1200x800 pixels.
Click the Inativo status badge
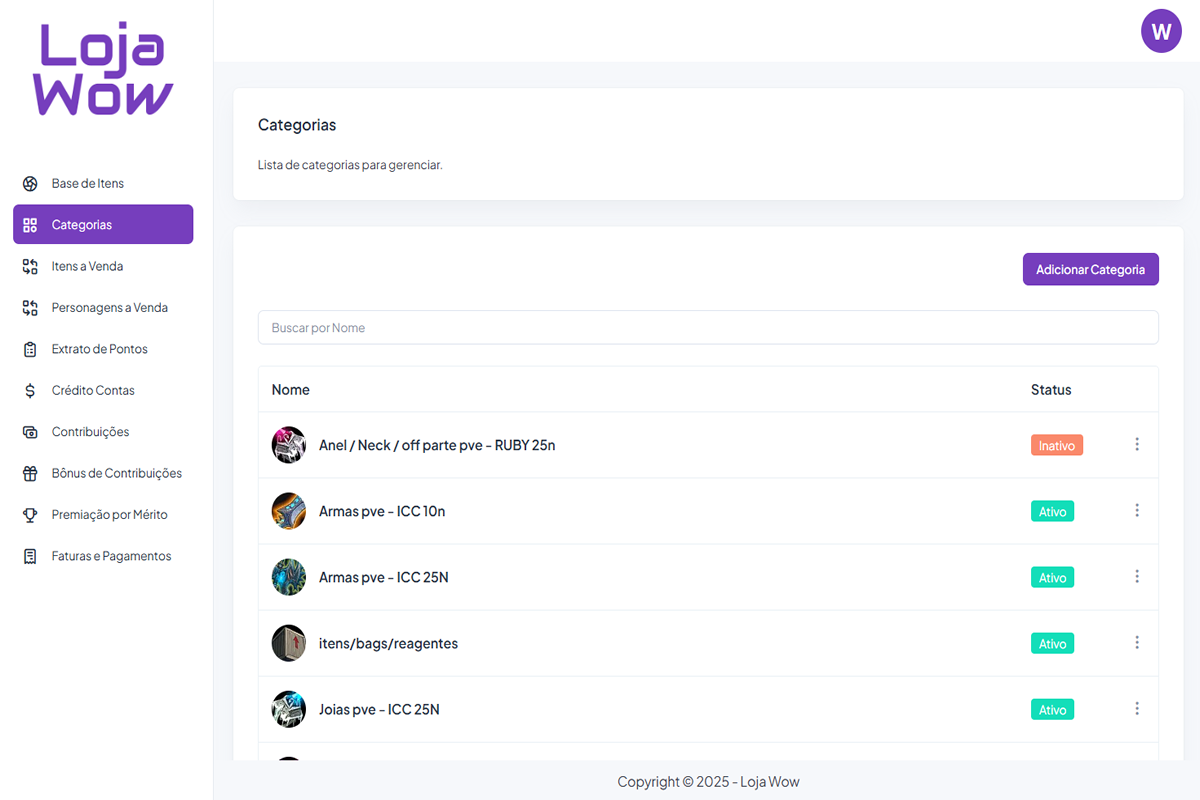pyautogui.click(x=1056, y=446)
